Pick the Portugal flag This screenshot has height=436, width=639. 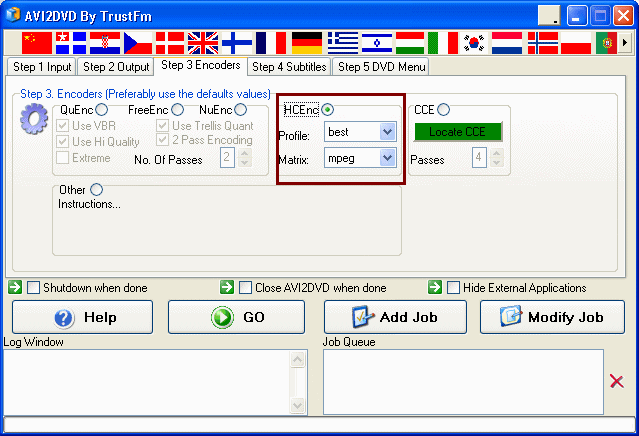click(606, 43)
